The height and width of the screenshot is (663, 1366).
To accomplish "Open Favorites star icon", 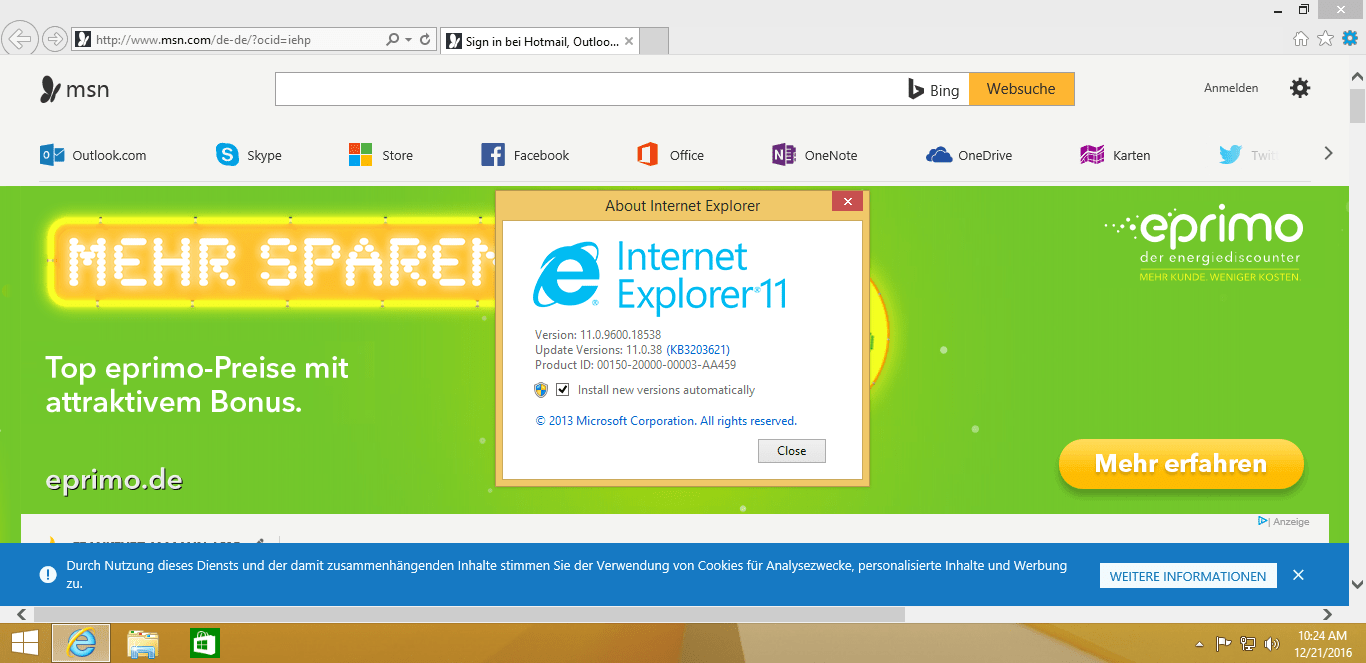I will pos(1326,39).
